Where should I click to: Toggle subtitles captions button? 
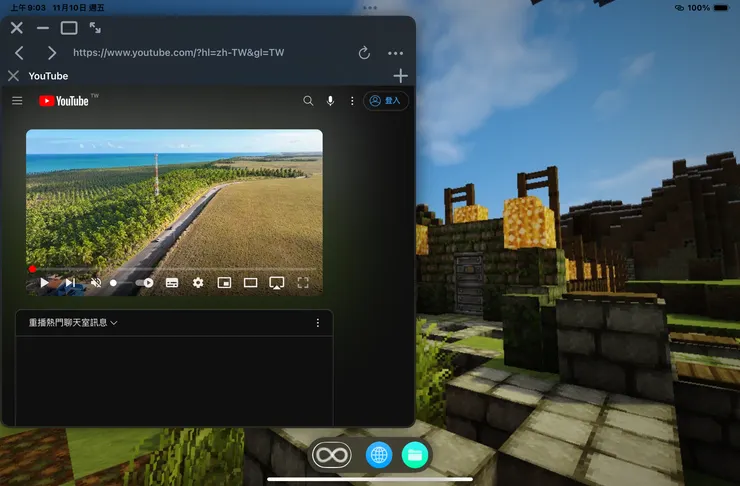coord(172,283)
